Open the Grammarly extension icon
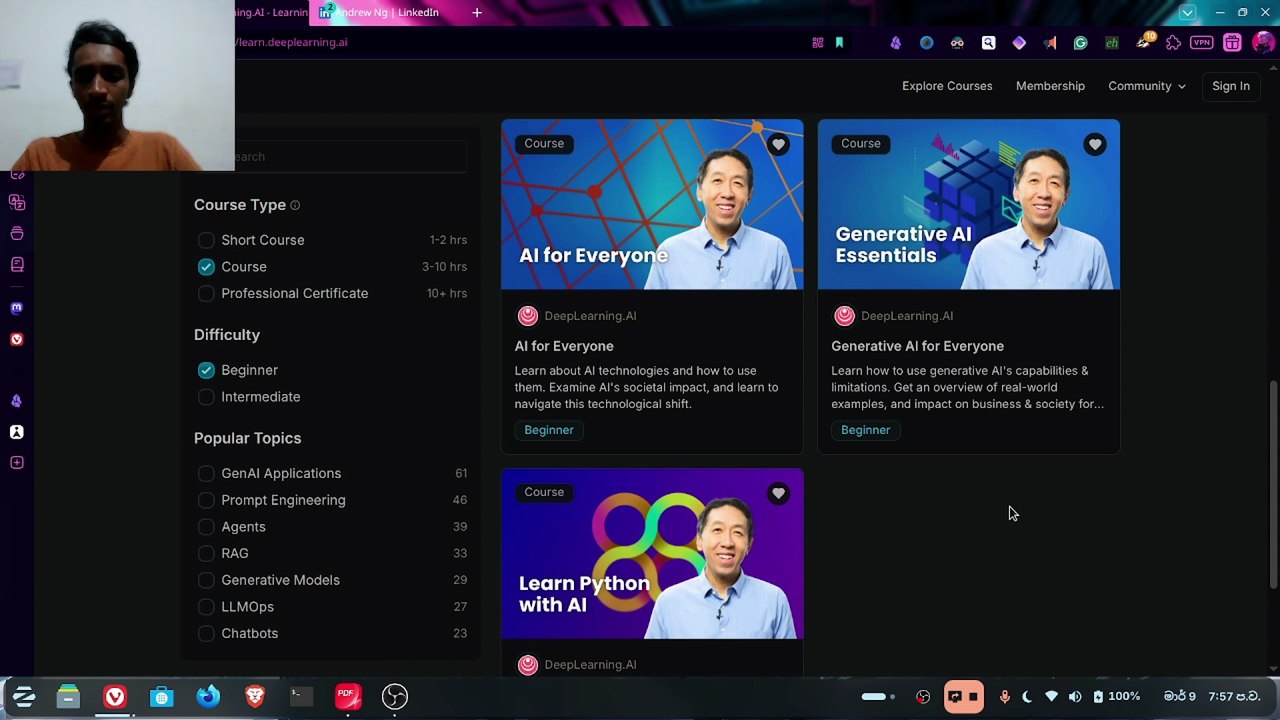 pos(1080,43)
